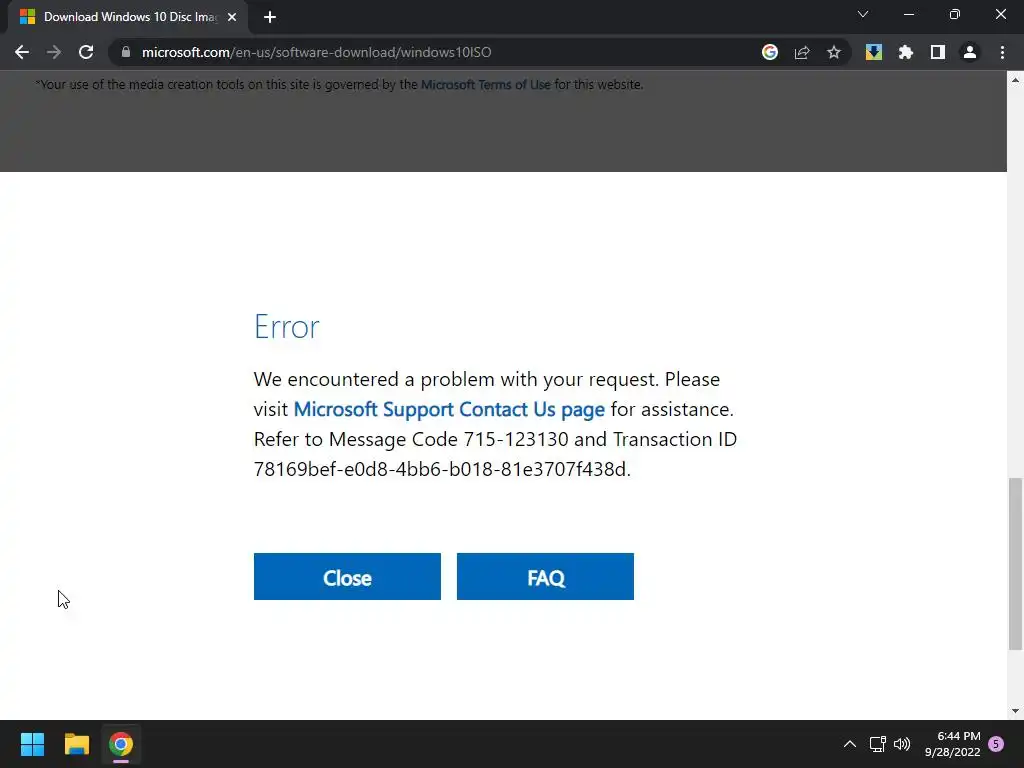Open network status tray icon
Image resolution: width=1024 pixels, height=768 pixels.
[x=877, y=744]
